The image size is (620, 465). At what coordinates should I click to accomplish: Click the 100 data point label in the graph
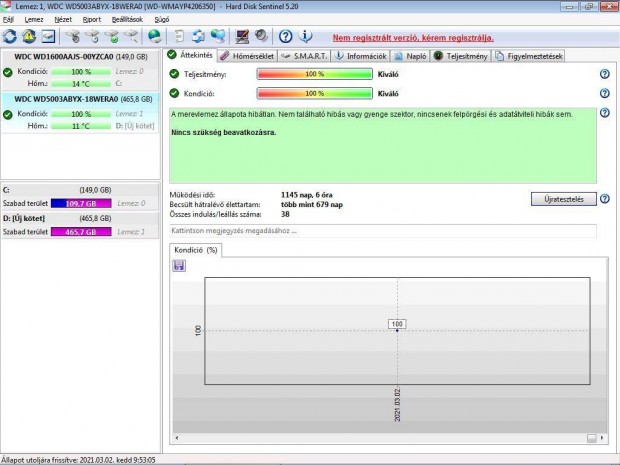point(397,324)
